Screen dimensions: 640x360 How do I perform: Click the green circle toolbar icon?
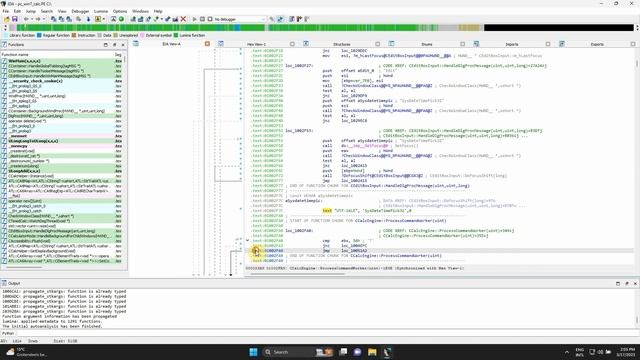point(121,19)
